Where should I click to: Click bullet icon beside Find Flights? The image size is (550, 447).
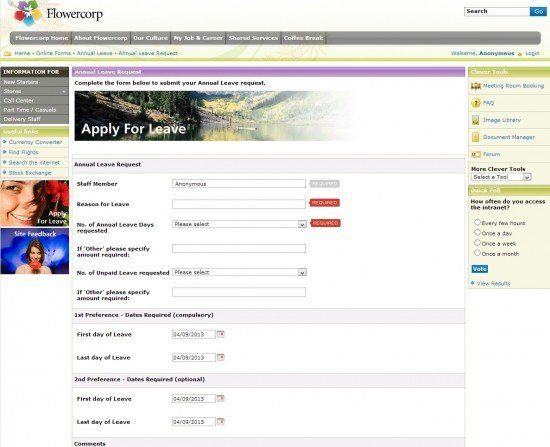pyautogui.click(x=5, y=152)
